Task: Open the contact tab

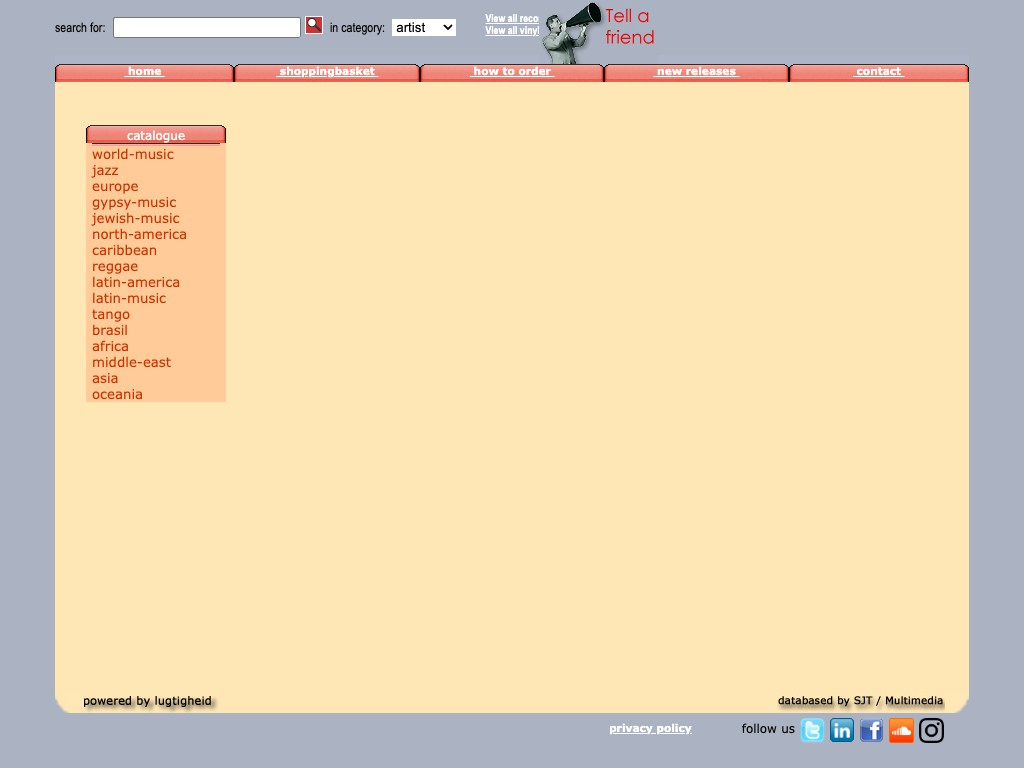Action: tap(878, 72)
